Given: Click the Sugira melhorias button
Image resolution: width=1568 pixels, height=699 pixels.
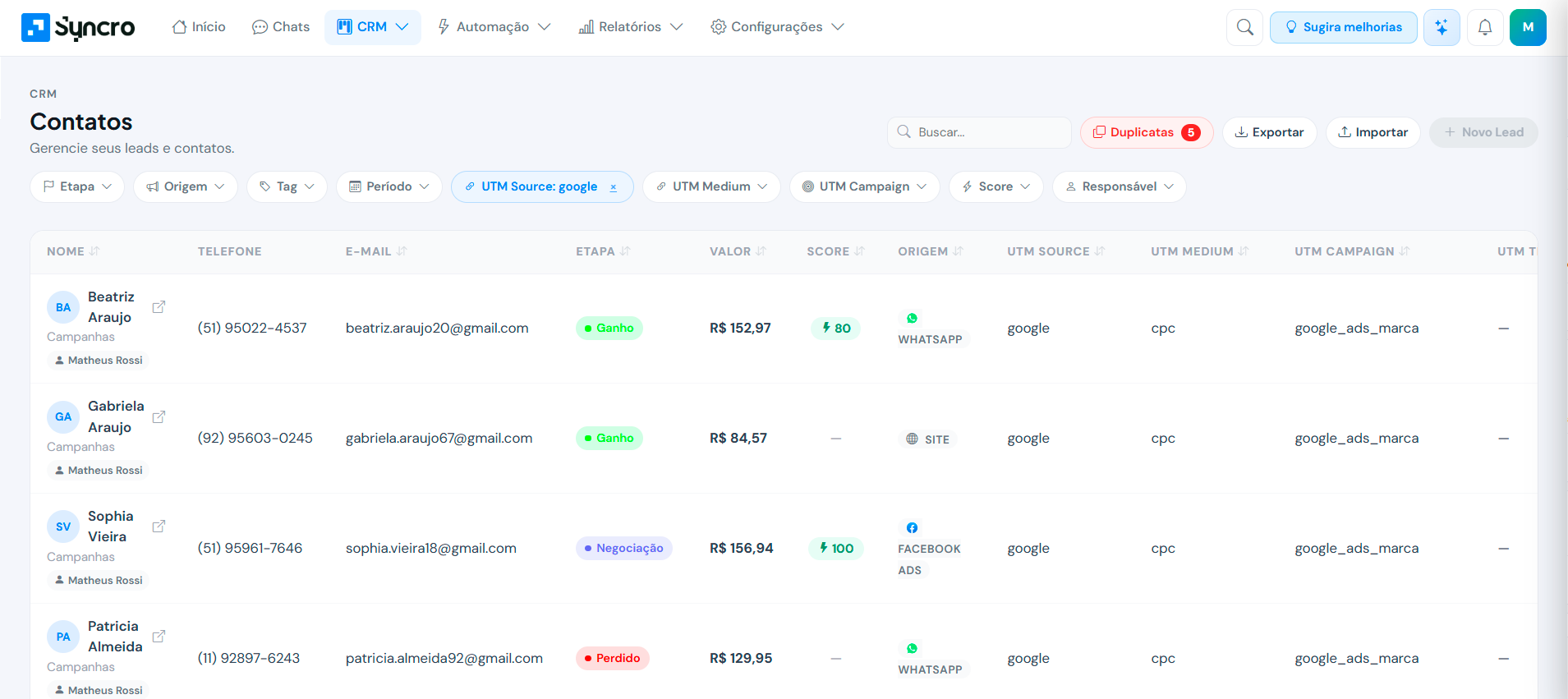Looking at the screenshot, I should pos(1343,27).
